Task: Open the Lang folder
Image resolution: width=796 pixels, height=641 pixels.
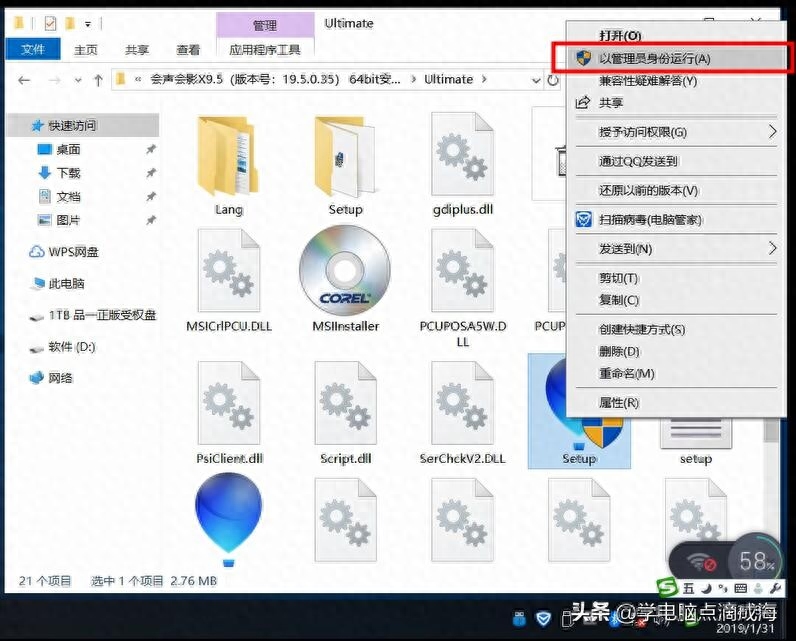Action: pyautogui.click(x=228, y=165)
